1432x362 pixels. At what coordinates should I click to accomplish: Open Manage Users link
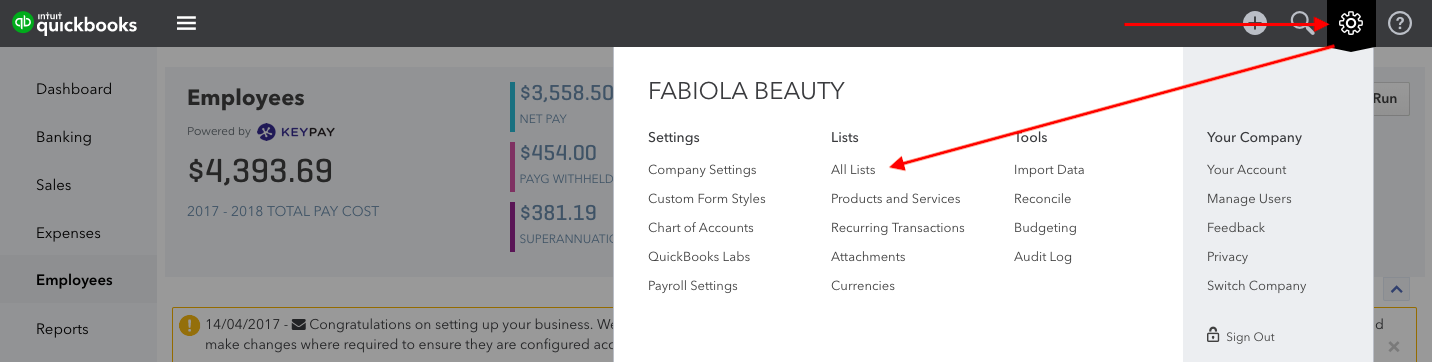pyautogui.click(x=1249, y=199)
